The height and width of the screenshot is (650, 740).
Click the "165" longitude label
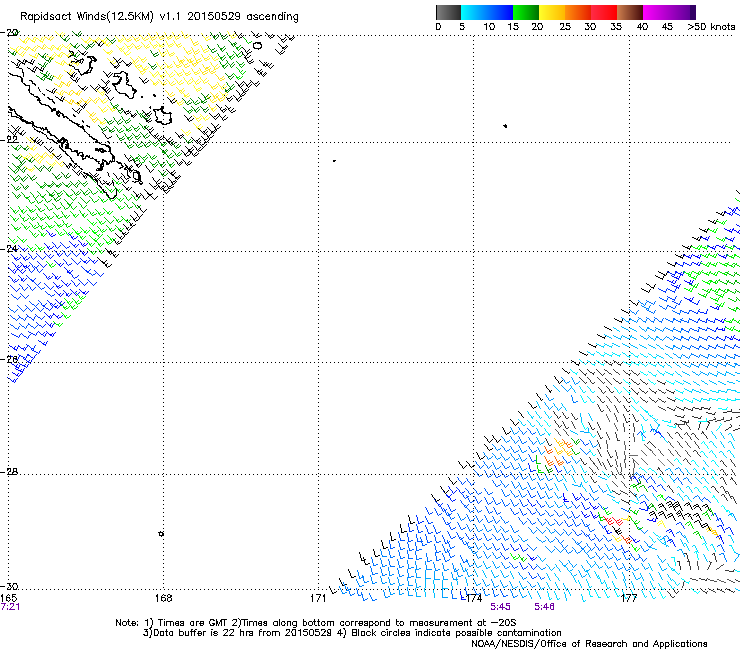(x=8, y=598)
